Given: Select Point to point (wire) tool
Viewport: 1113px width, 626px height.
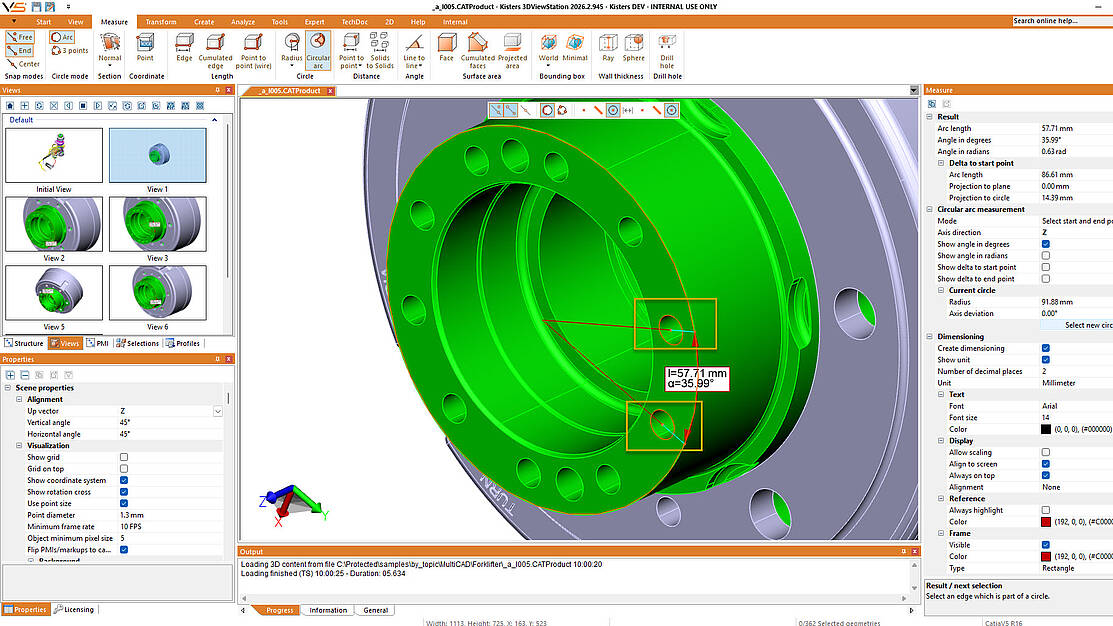Looking at the screenshot, I should [253, 50].
